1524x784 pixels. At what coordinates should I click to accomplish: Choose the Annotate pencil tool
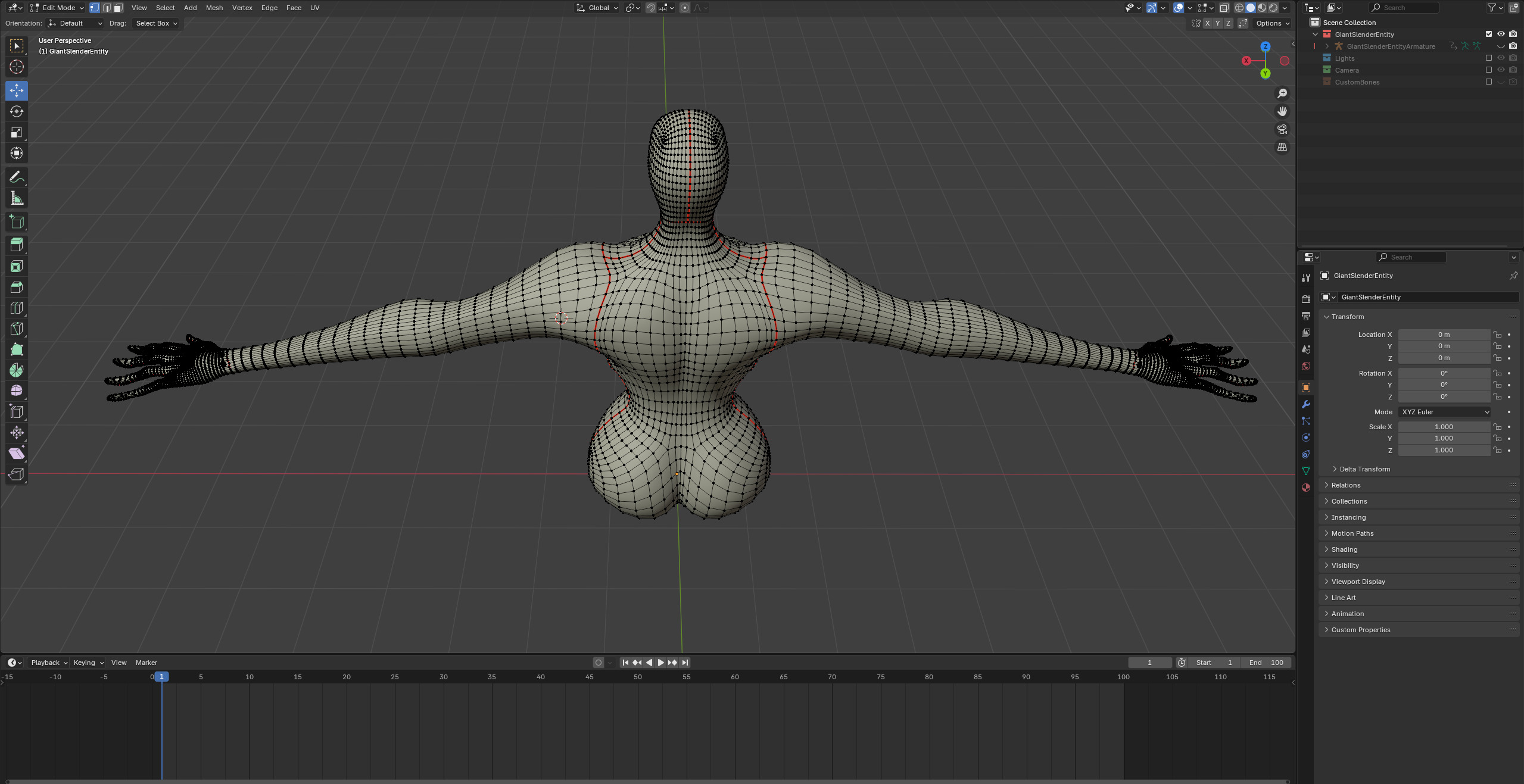click(x=17, y=177)
